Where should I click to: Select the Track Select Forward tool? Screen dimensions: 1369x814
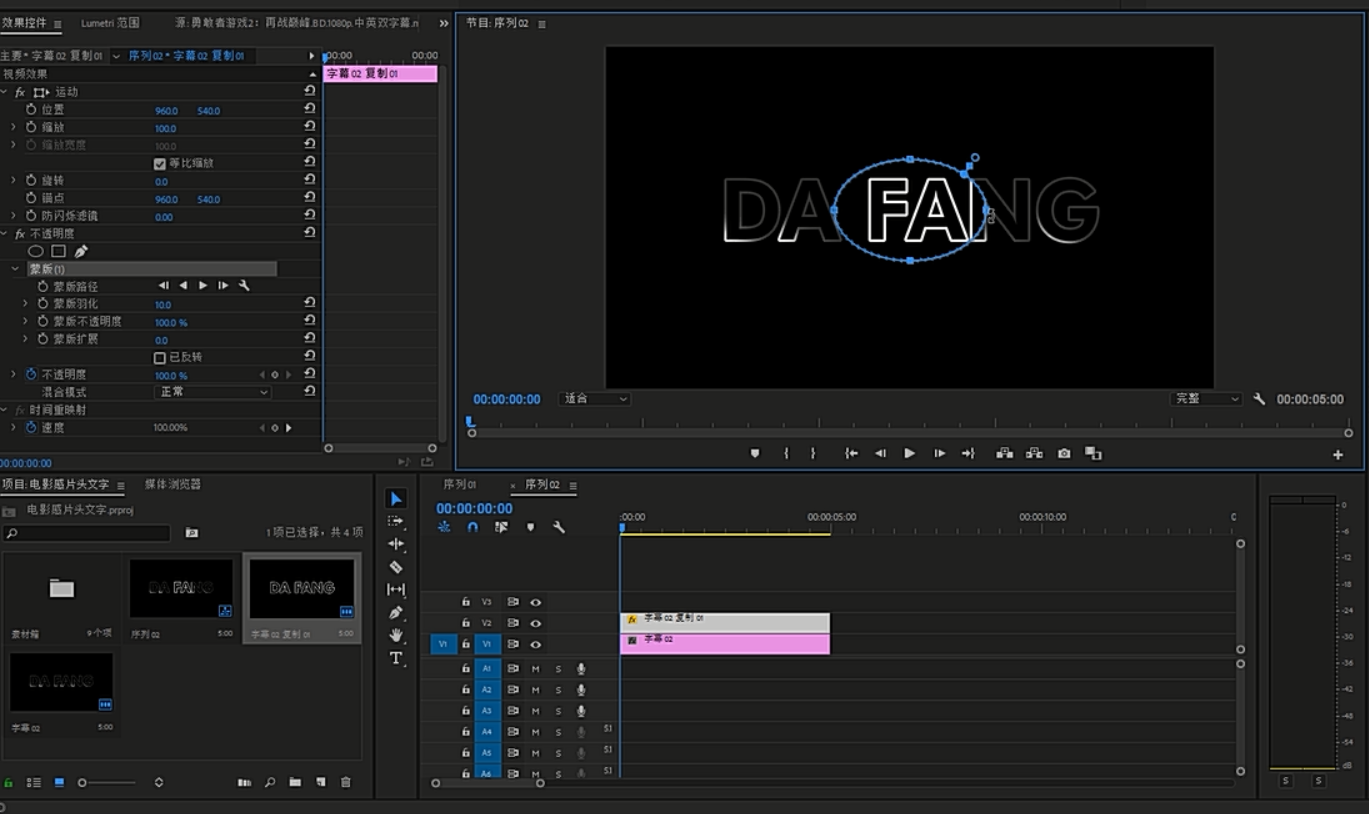396,521
